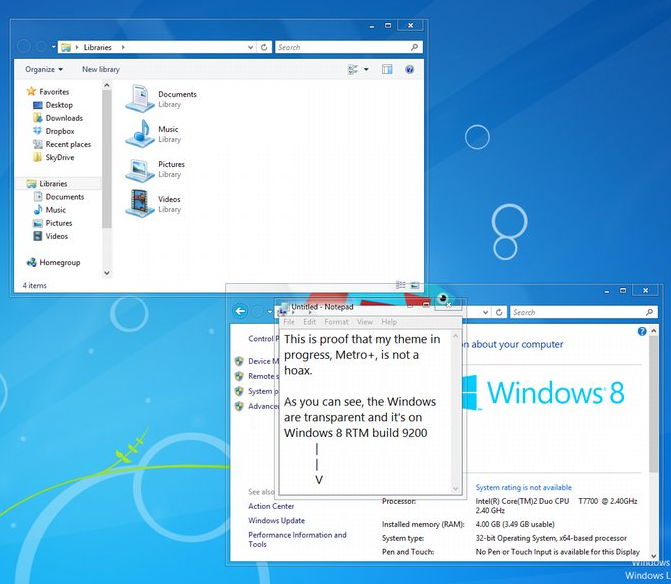This screenshot has width=671, height=584.
Task: Refresh the Libraries folder view
Action: (264, 47)
